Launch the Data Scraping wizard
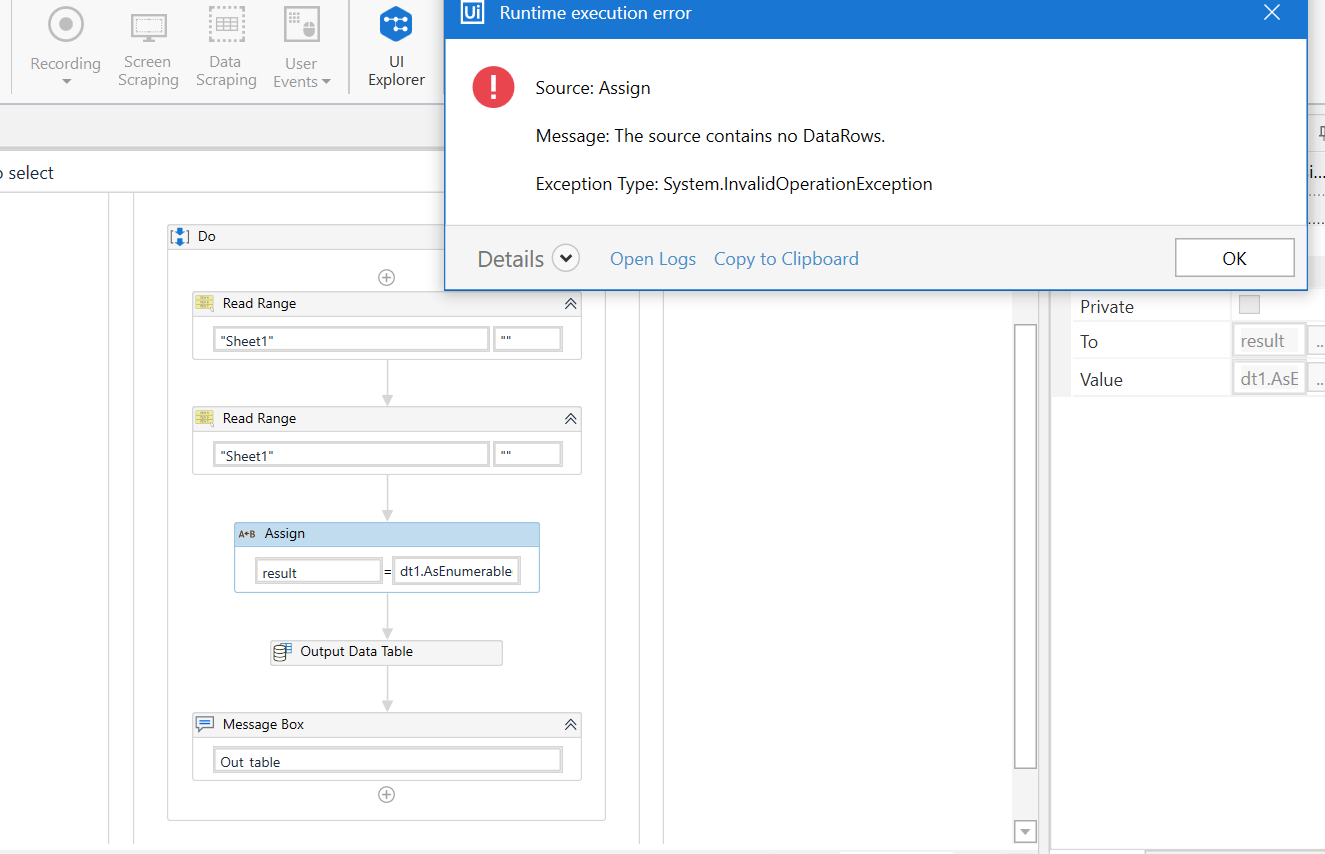 click(225, 24)
